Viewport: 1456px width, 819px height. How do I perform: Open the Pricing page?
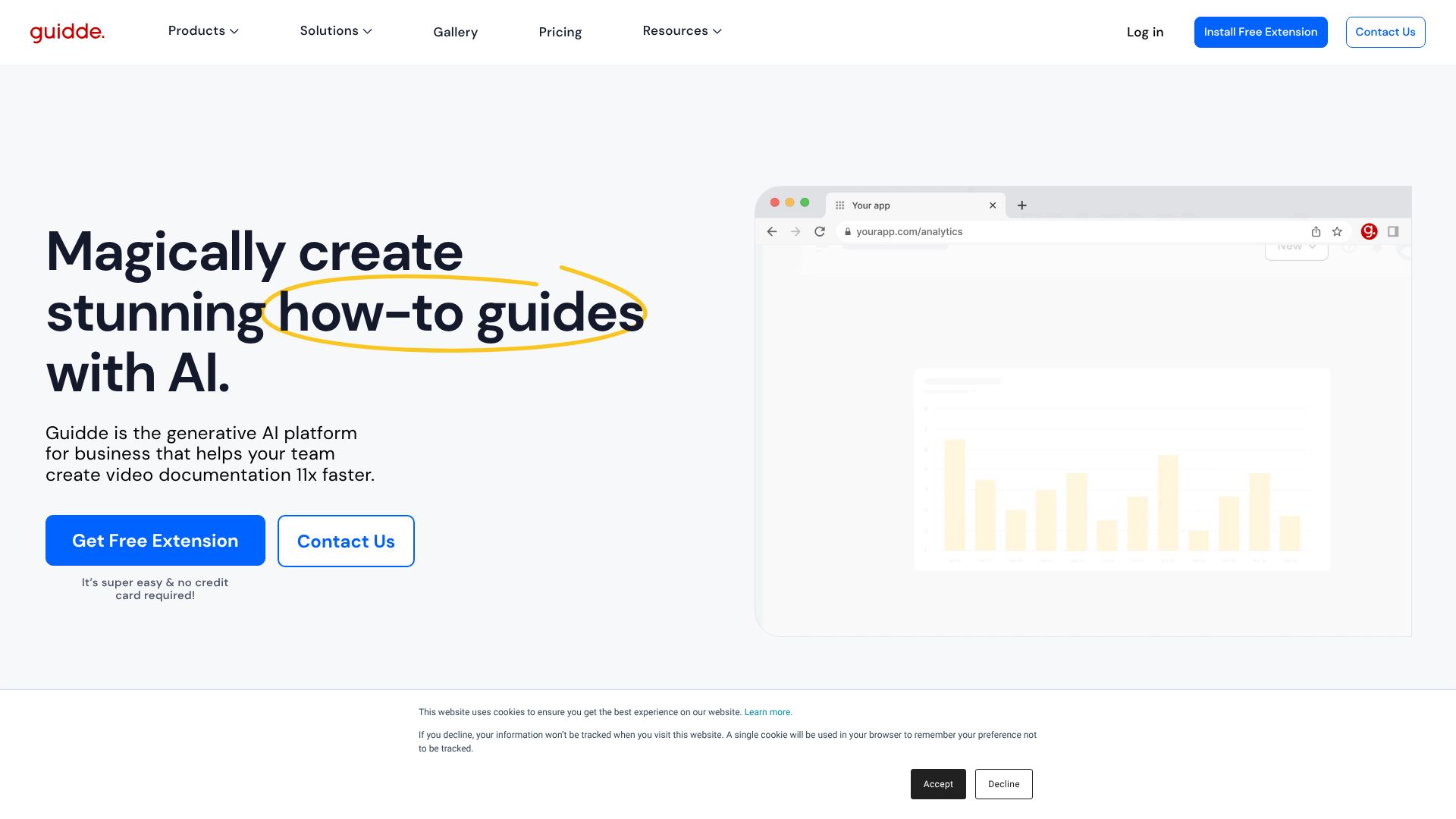pyautogui.click(x=560, y=32)
